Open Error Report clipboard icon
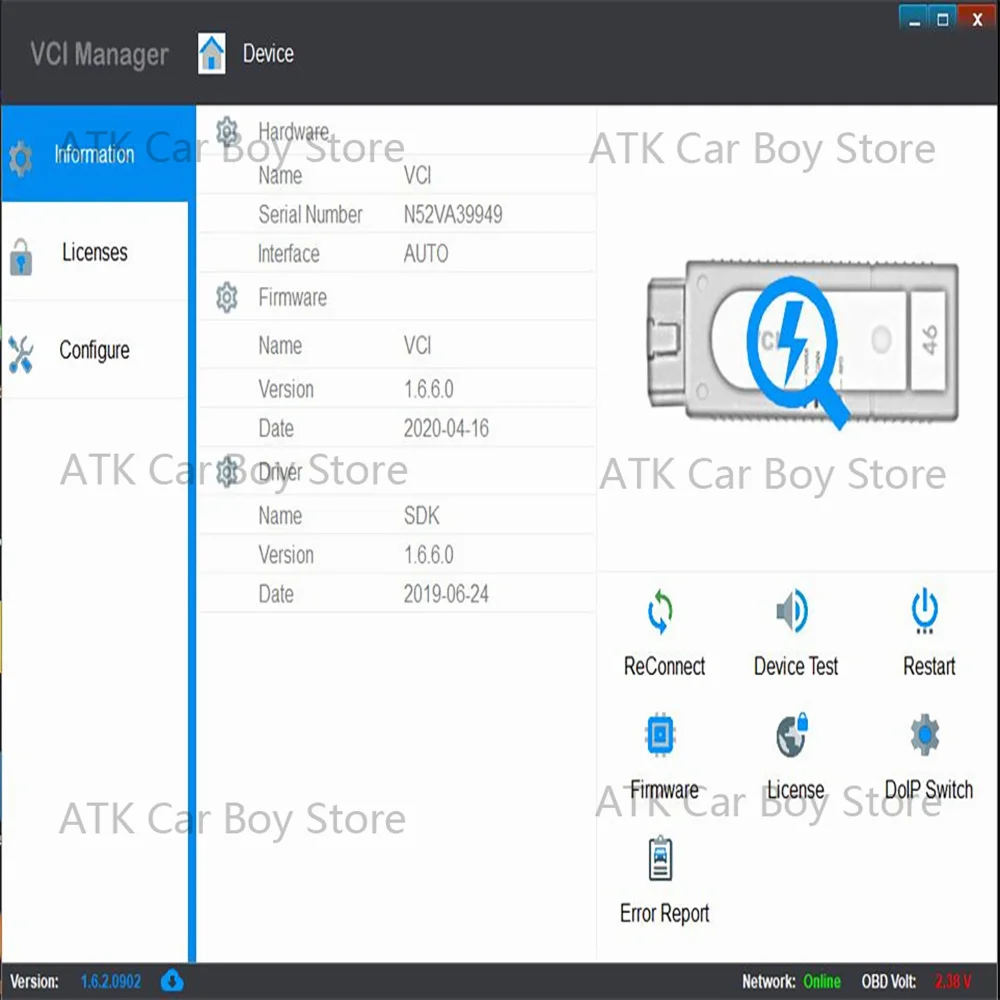Viewport: 1000px width, 1000px height. tap(663, 858)
